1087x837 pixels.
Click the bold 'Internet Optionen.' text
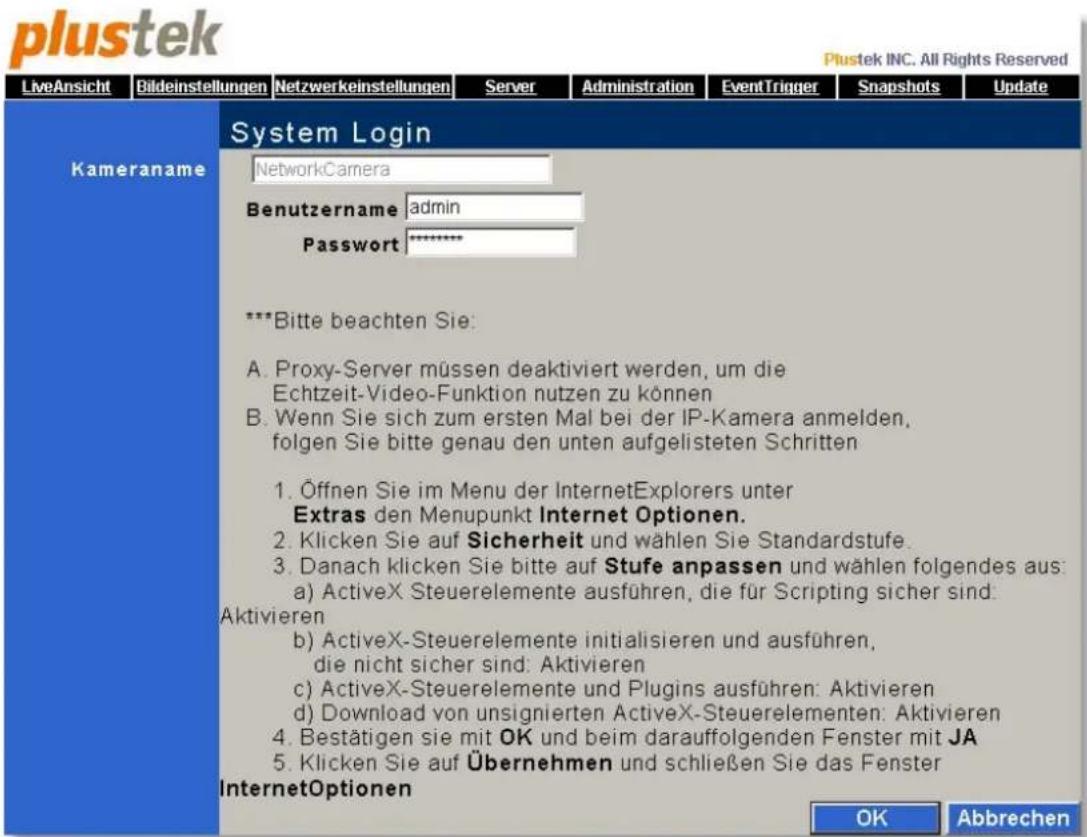(643, 515)
